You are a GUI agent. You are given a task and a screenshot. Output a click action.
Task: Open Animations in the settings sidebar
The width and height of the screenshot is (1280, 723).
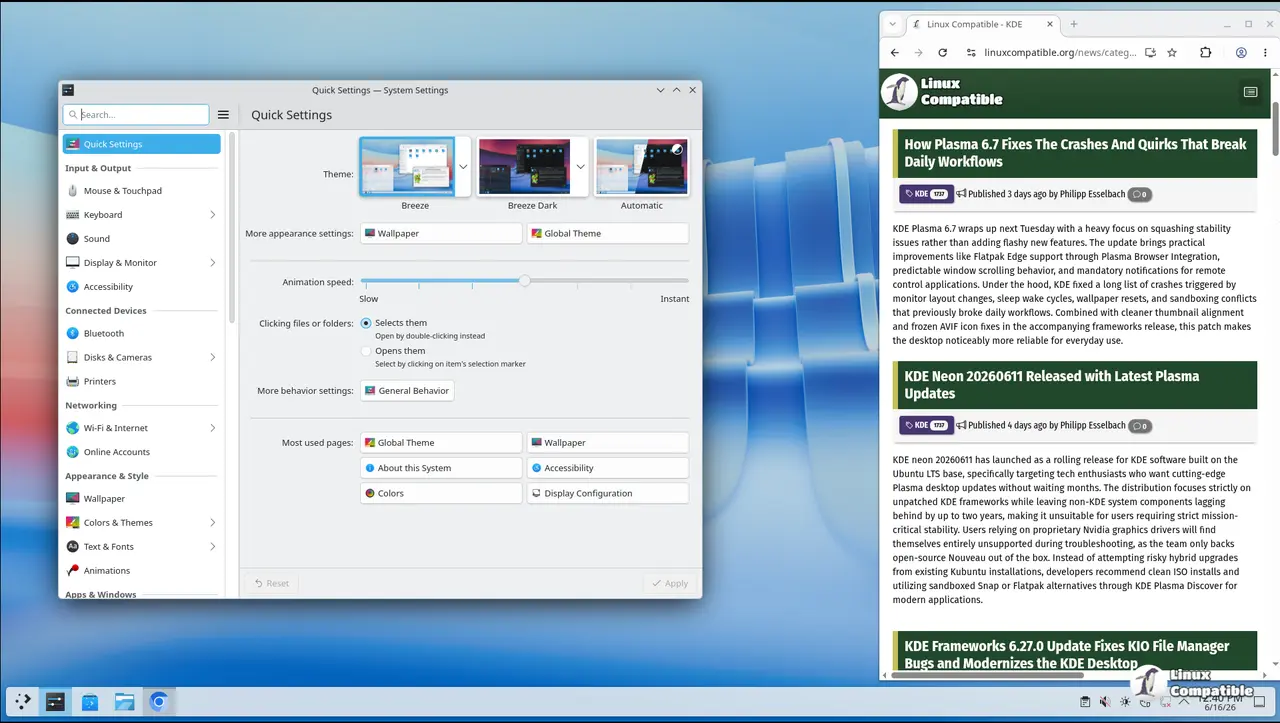[x=141, y=571]
